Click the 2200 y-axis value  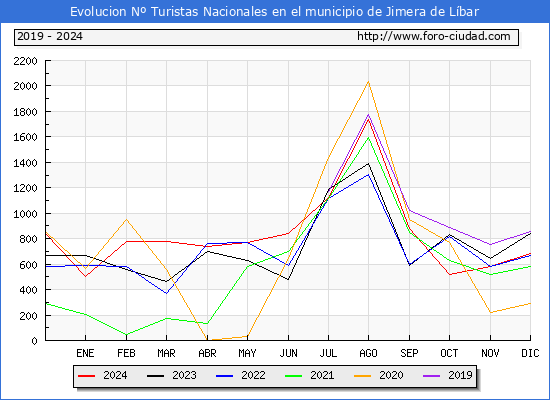click(x=25, y=61)
